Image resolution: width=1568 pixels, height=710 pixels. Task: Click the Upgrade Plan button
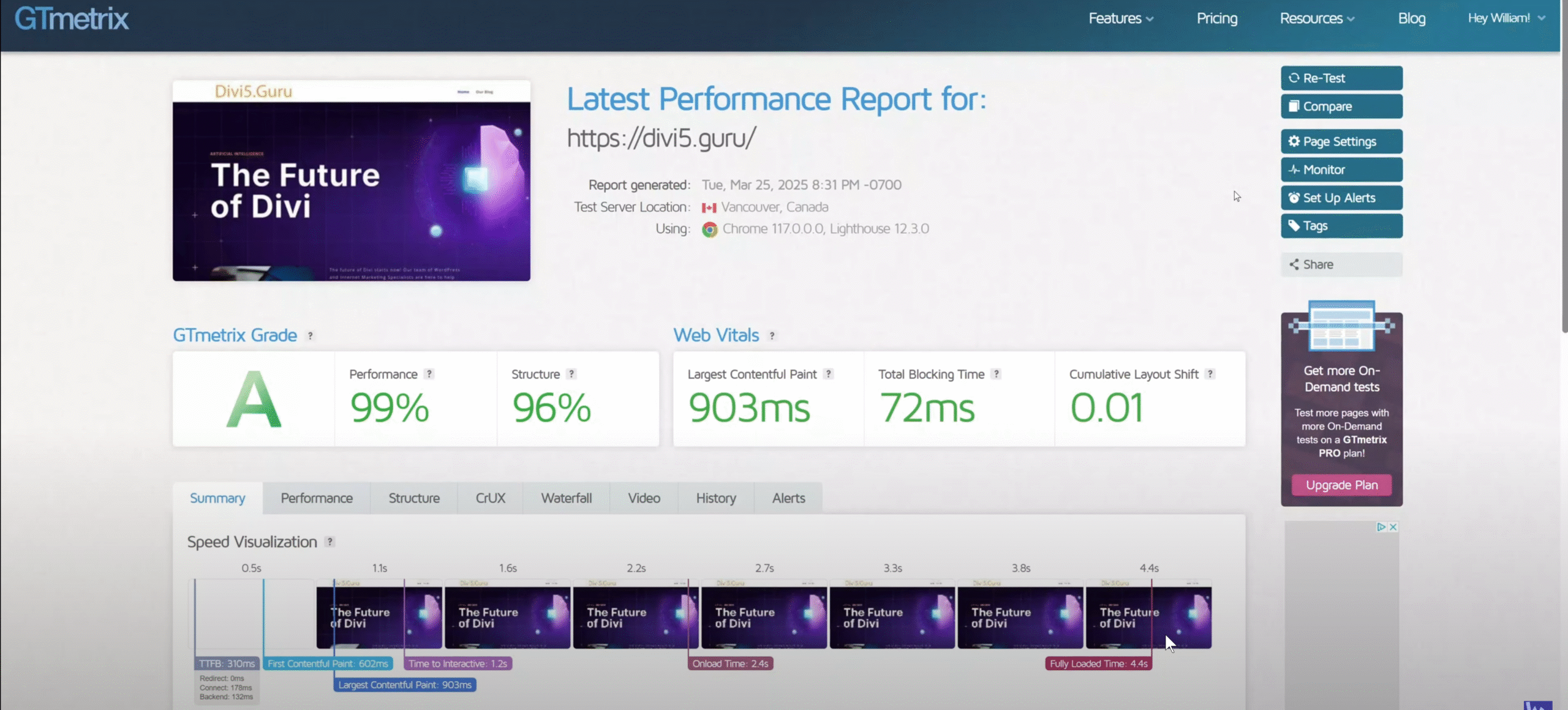point(1341,484)
